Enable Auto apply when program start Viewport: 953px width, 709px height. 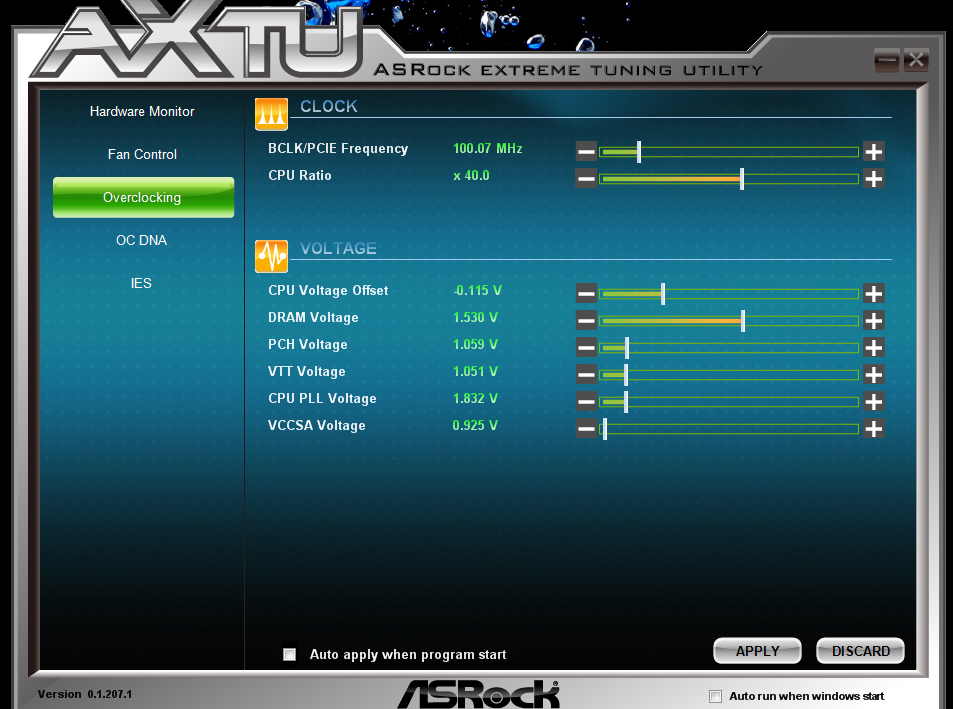click(x=290, y=654)
